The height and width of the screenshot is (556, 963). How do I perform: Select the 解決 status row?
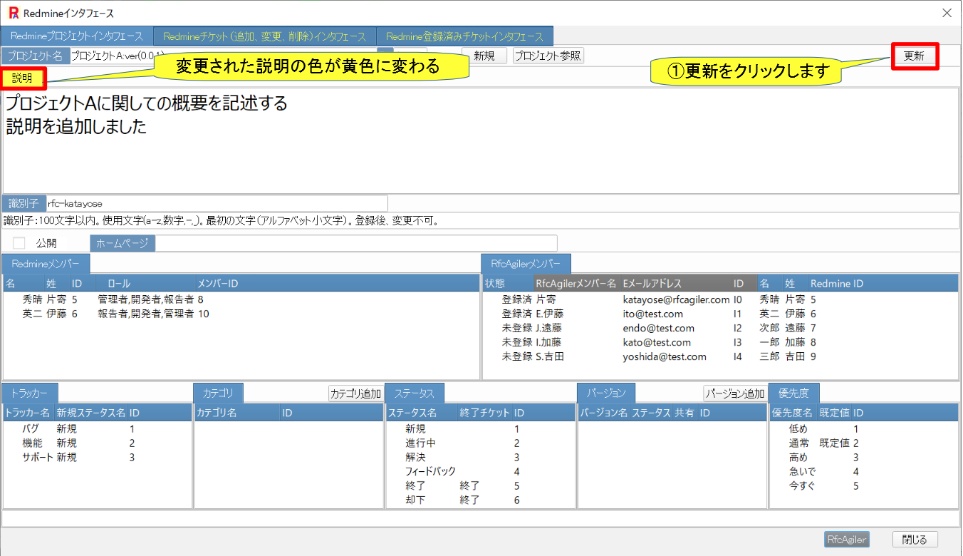480,457
